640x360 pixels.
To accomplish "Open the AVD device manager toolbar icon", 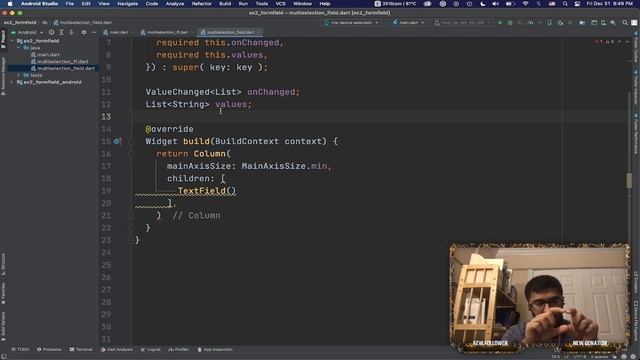I will (603, 23).
